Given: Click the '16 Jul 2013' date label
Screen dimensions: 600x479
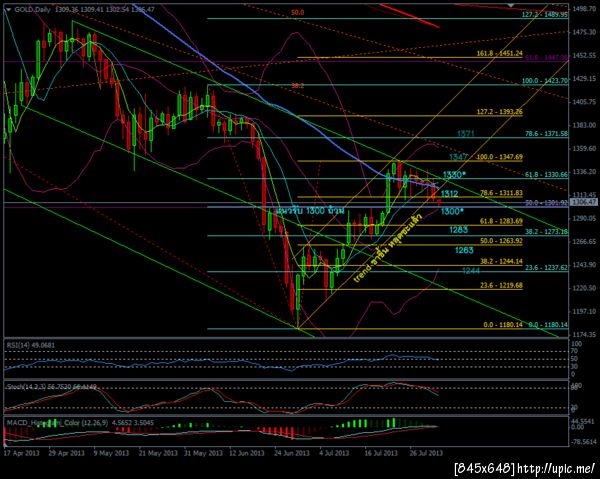Looking at the screenshot, I should (x=381, y=453).
